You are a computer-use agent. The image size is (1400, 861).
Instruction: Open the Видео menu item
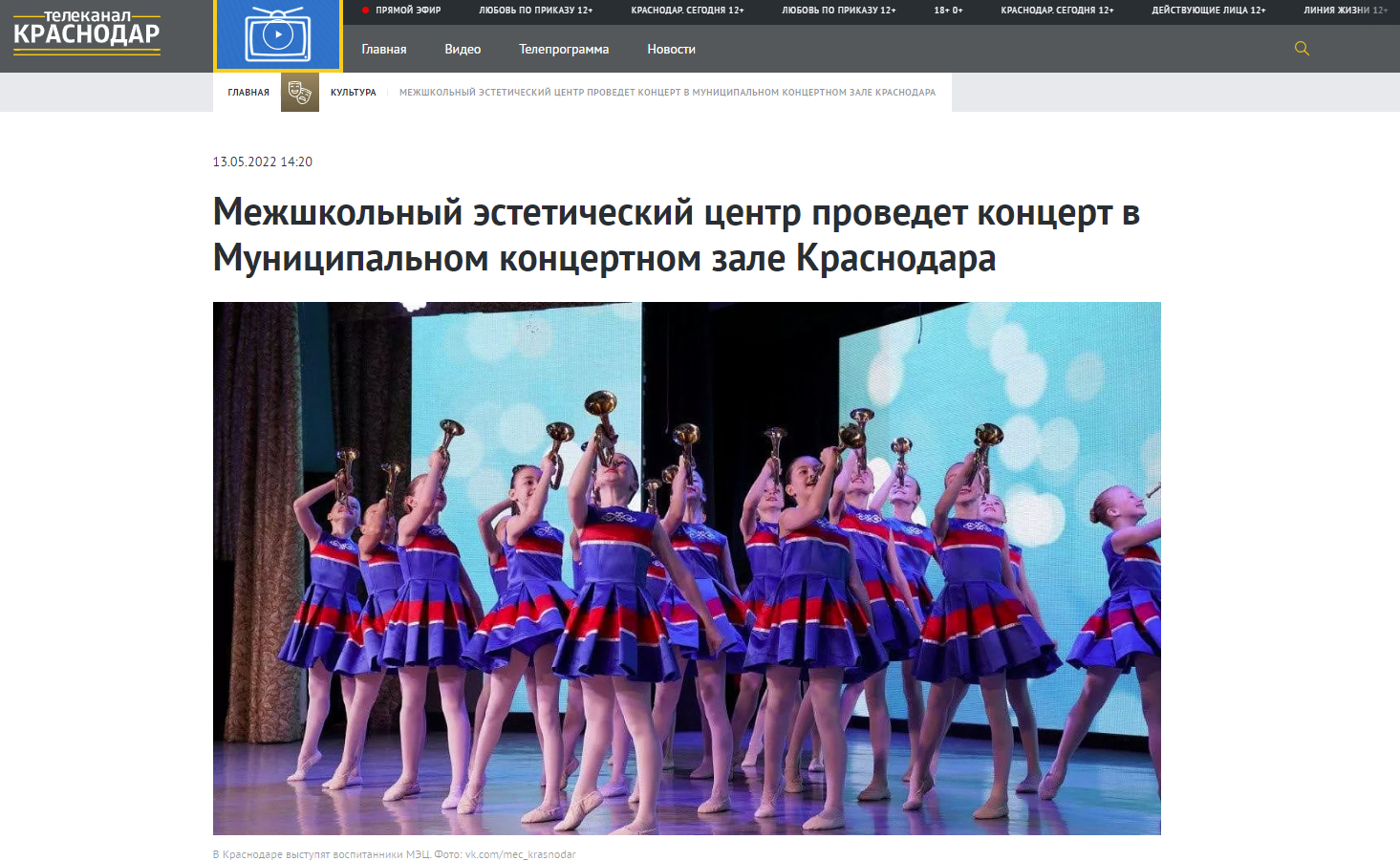point(463,50)
